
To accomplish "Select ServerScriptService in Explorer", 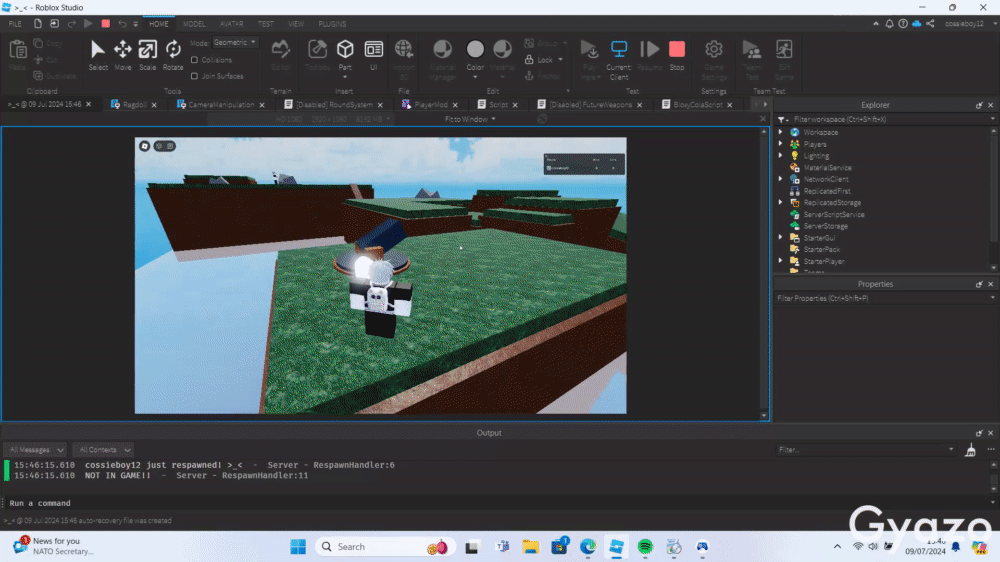I will (834, 214).
